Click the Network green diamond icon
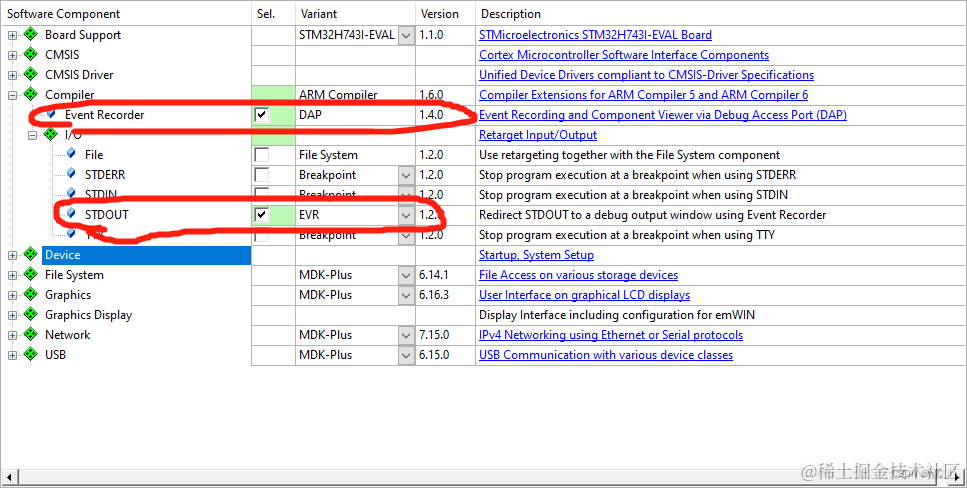The width and height of the screenshot is (967, 488). tap(30, 334)
